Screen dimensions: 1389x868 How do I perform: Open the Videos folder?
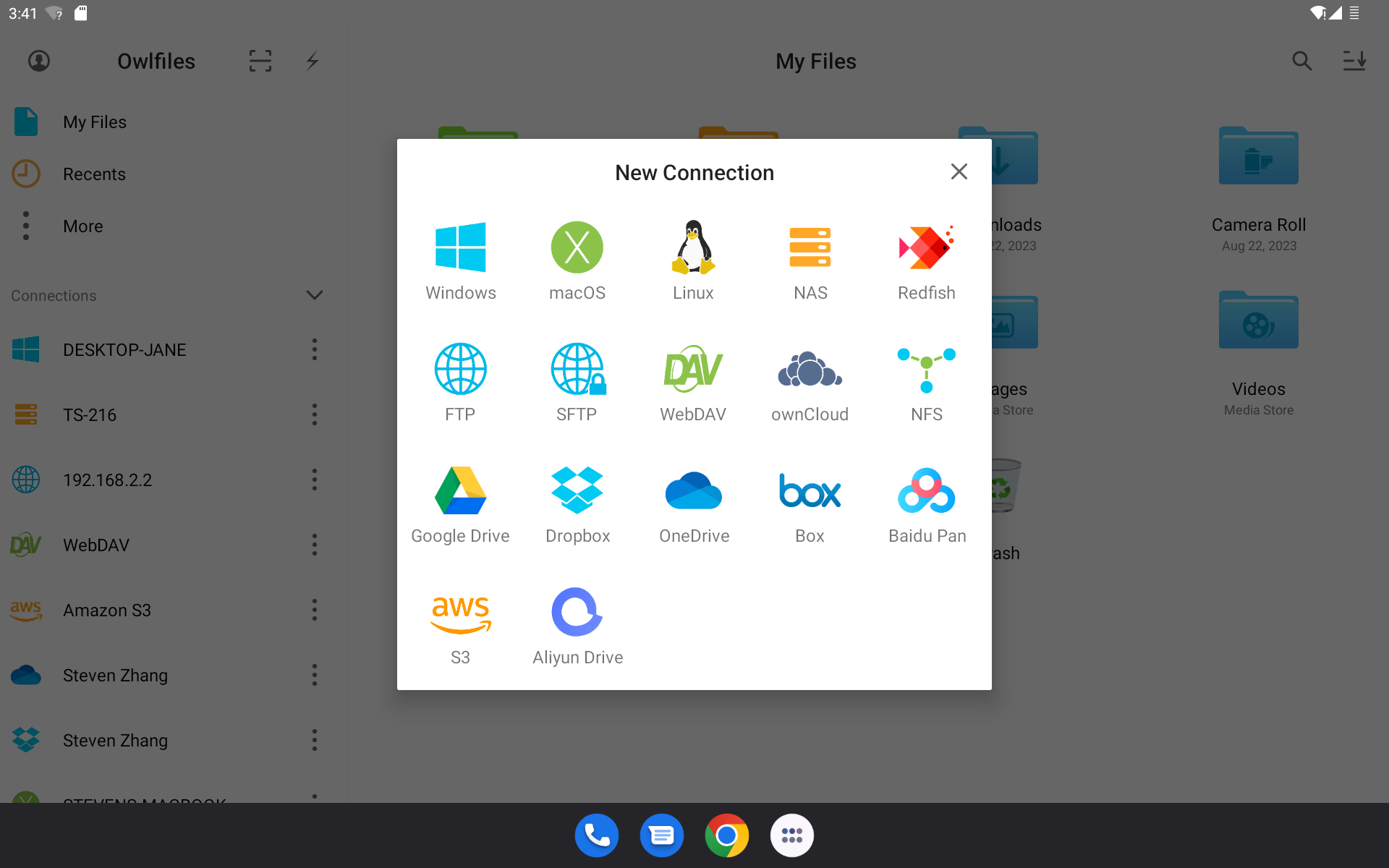[1259, 354]
